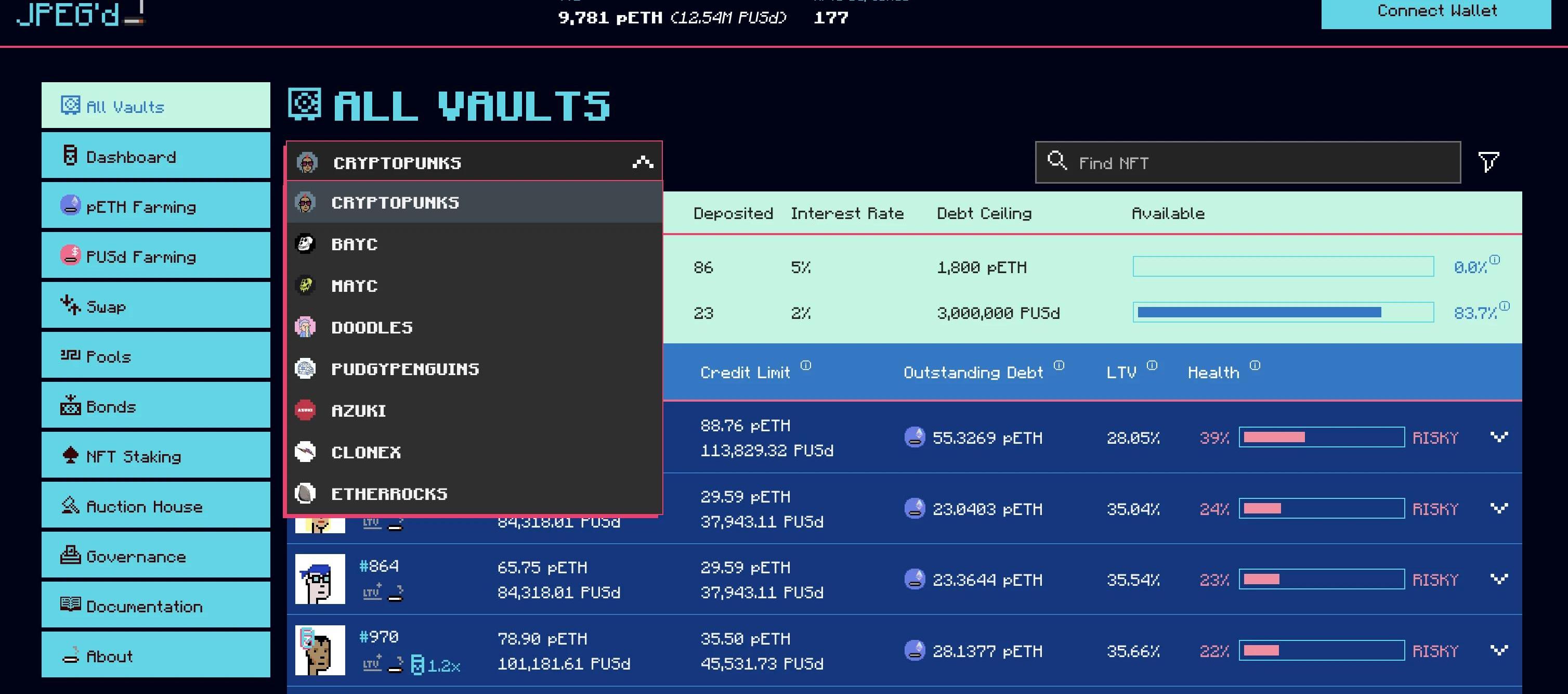
Task: Click the About cigarette icon
Action: click(x=71, y=655)
